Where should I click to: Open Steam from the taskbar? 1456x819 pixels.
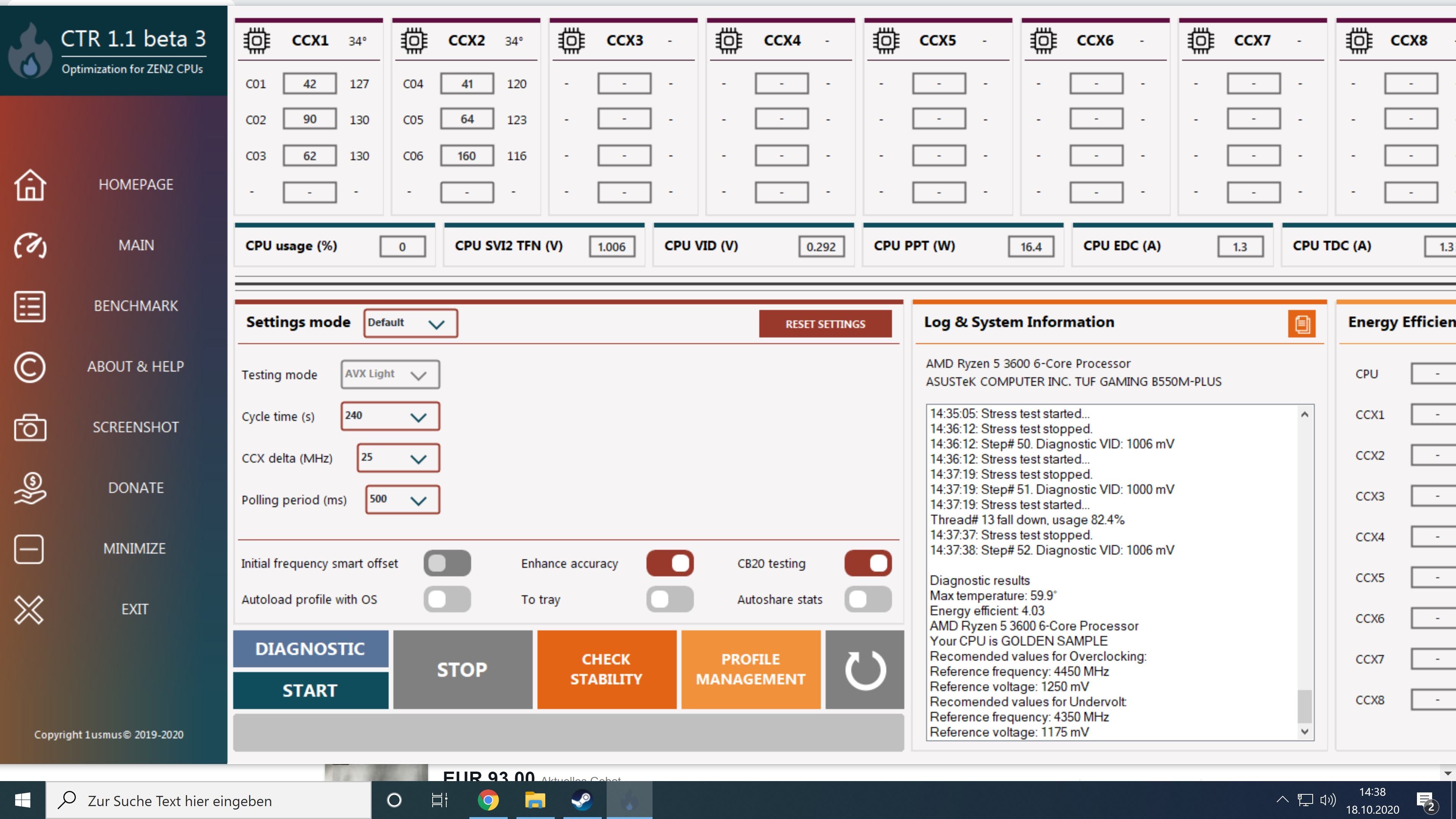[x=582, y=800]
